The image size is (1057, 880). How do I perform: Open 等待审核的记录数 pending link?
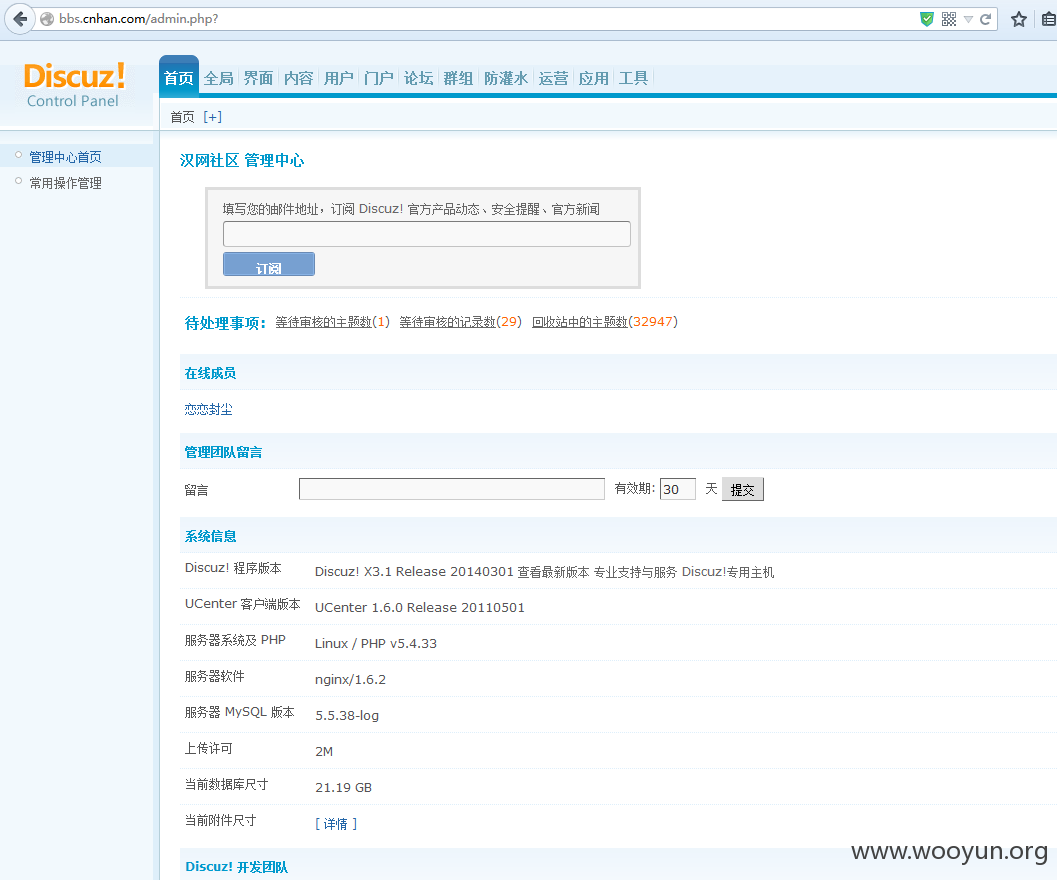(x=448, y=322)
